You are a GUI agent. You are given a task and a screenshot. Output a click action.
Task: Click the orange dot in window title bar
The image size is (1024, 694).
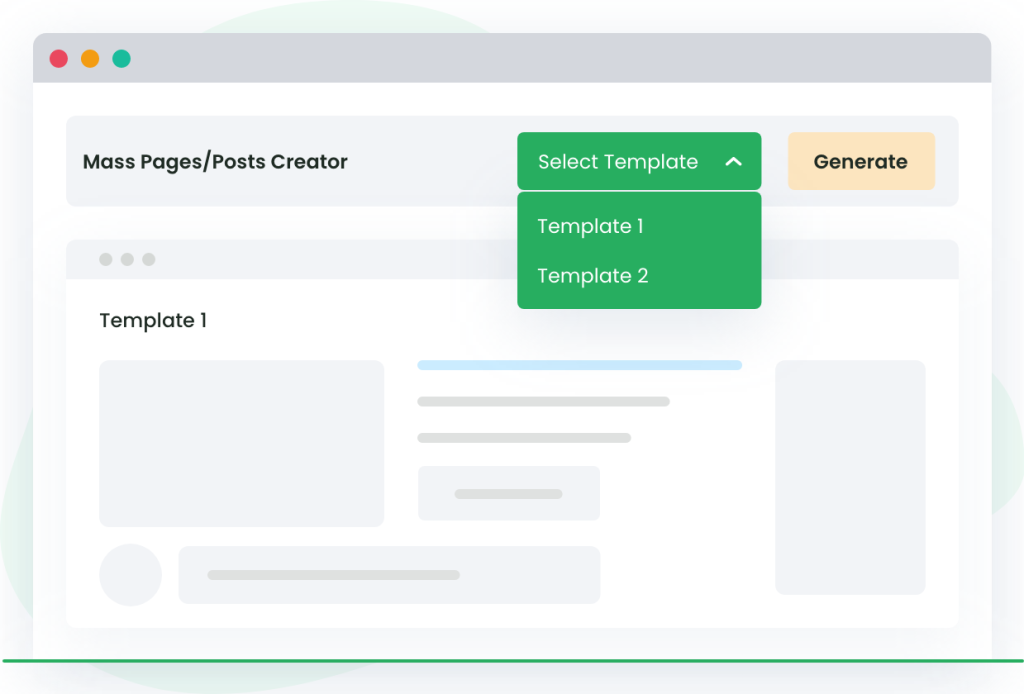(90, 59)
